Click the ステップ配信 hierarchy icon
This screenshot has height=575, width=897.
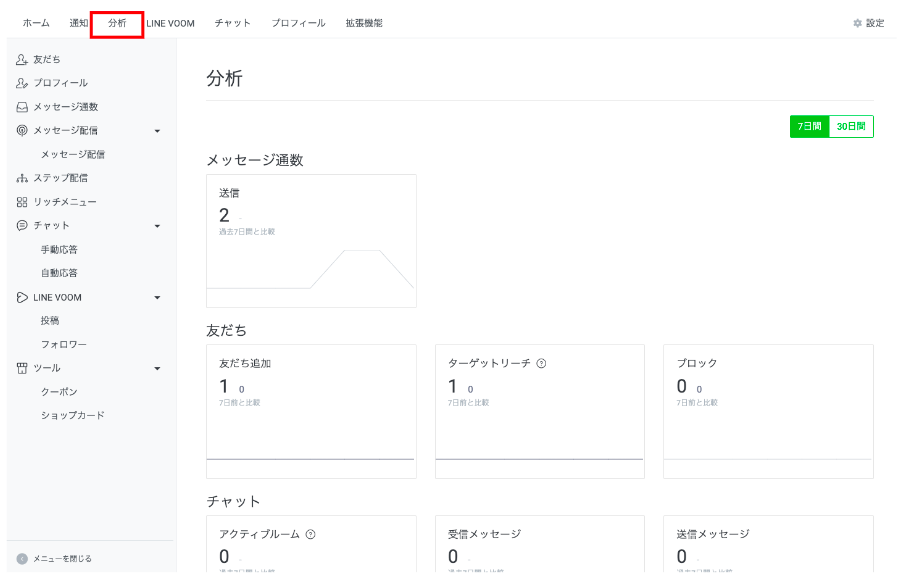pyautogui.click(x=22, y=178)
